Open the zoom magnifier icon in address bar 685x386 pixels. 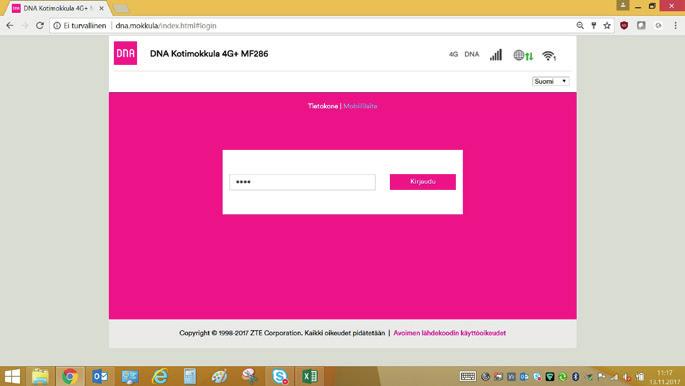tap(580, 25)
